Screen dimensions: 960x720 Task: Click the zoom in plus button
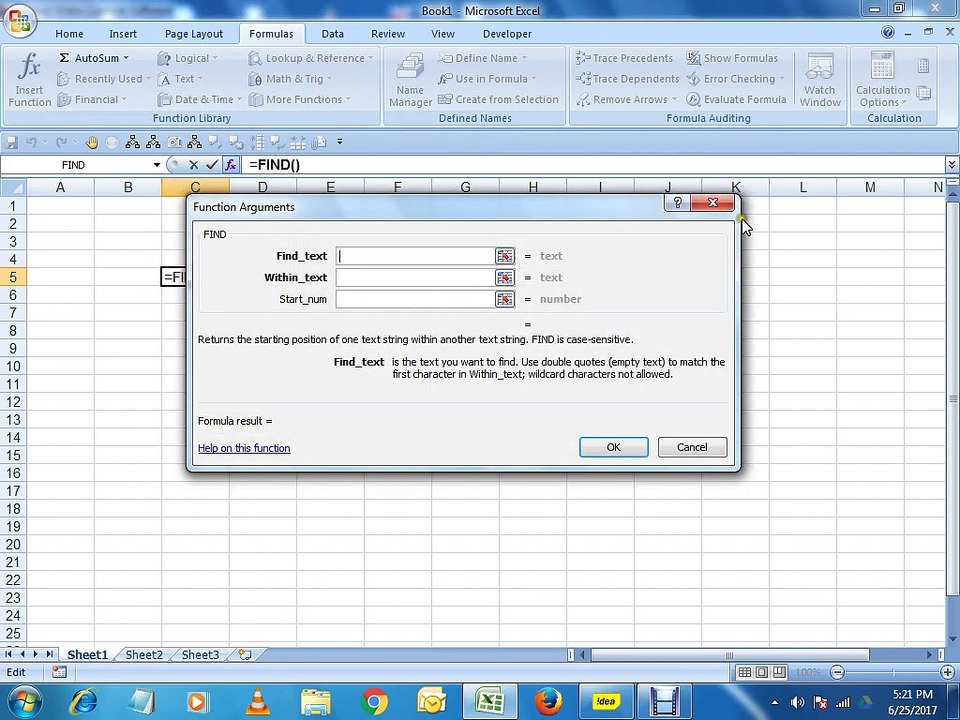click(948, 672)
